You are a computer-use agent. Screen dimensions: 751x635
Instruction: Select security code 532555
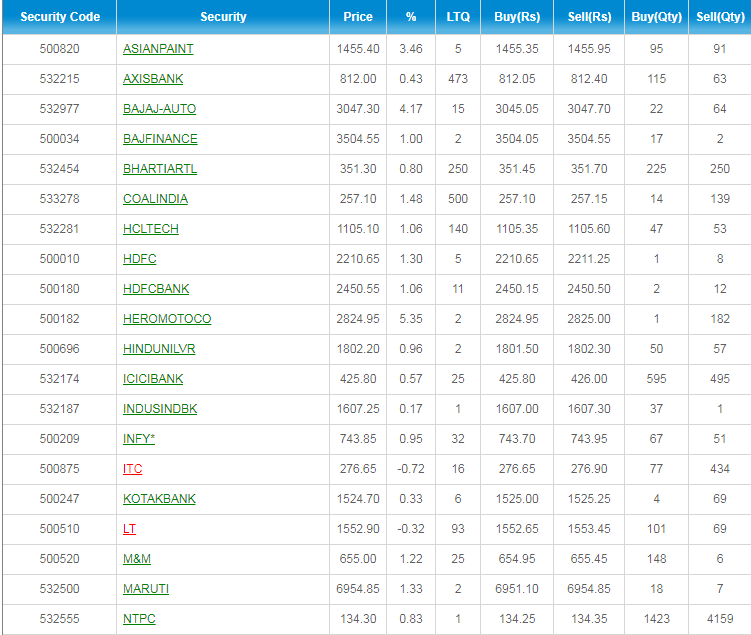coord(59,619)
